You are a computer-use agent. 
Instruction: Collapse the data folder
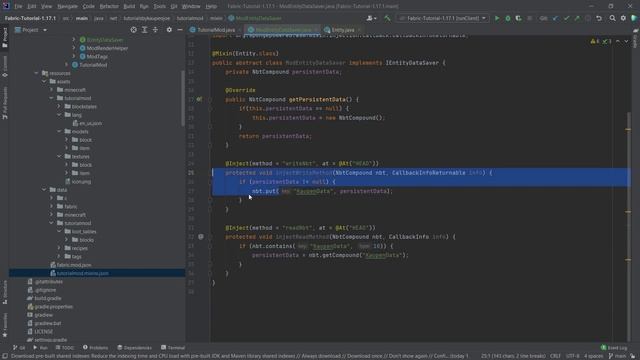pyautogui.click(x=44, y=190)
